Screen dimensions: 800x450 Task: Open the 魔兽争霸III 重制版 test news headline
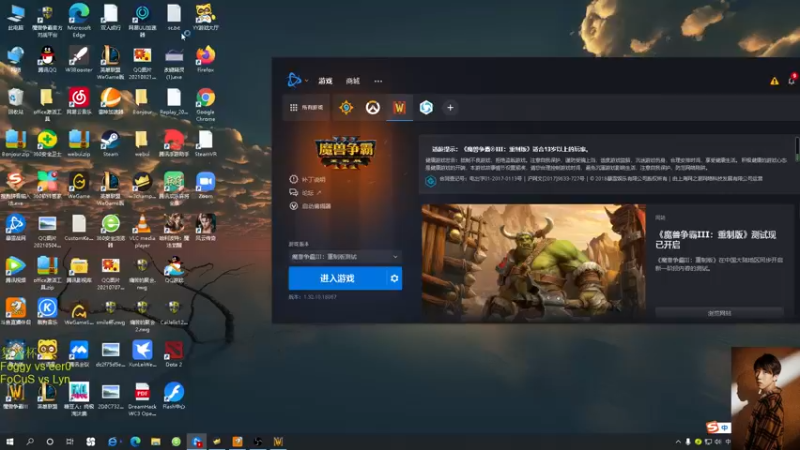tap(716, 239)
